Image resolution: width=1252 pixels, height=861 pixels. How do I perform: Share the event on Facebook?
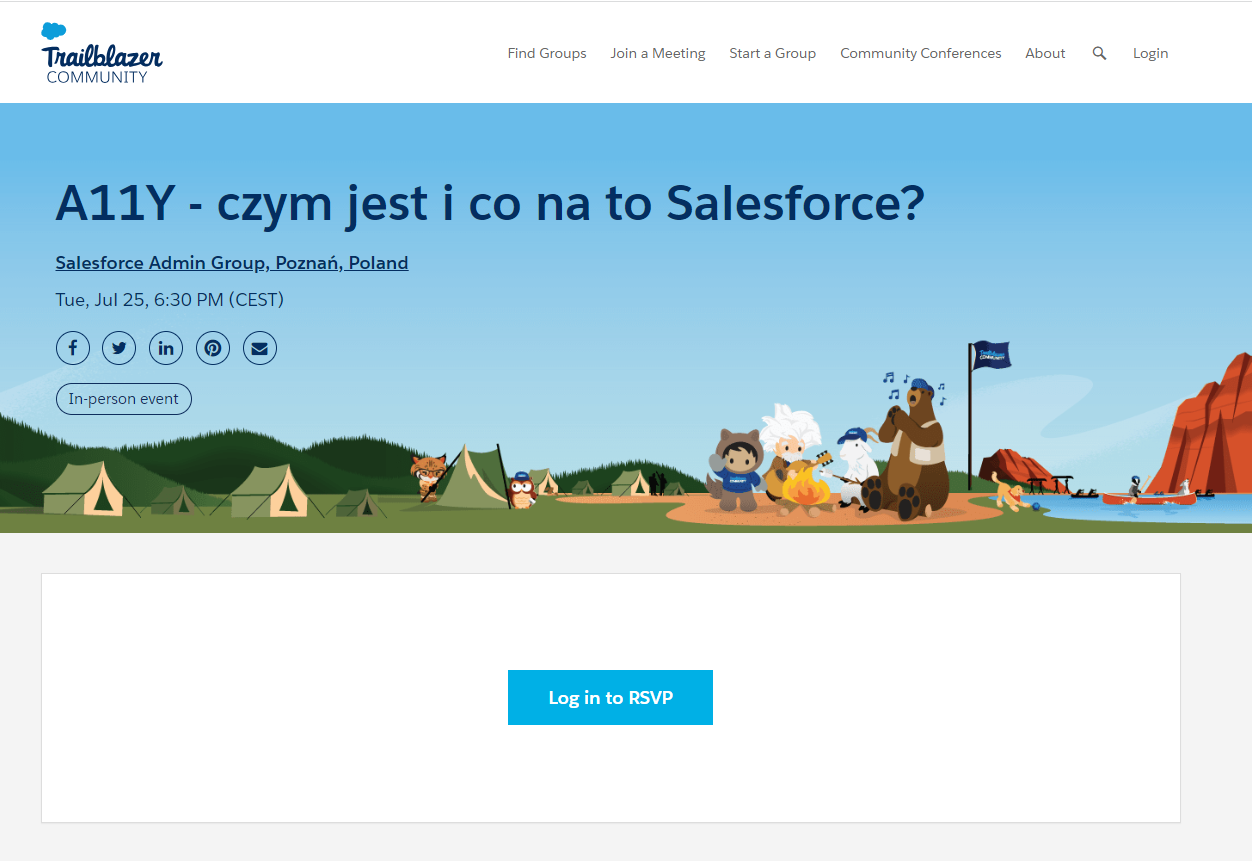coord(72,347)
